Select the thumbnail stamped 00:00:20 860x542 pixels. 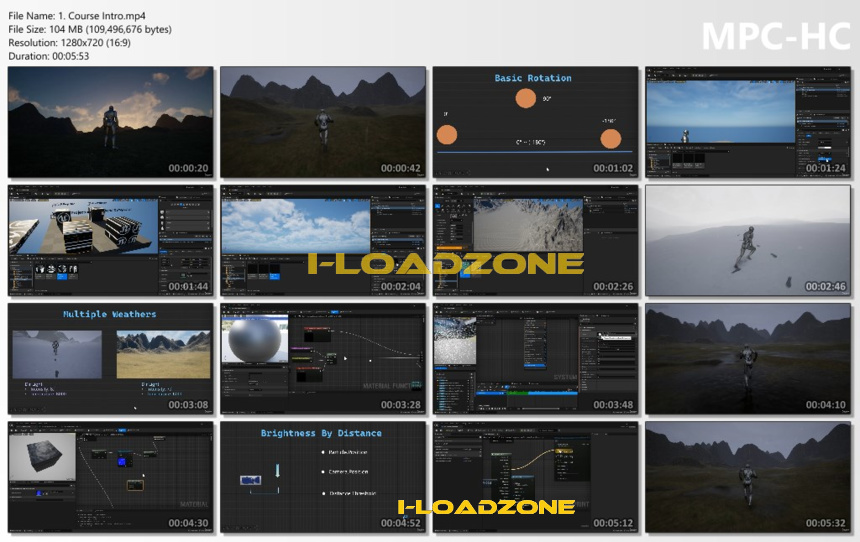pyautogui.click(x=111, y=122)
